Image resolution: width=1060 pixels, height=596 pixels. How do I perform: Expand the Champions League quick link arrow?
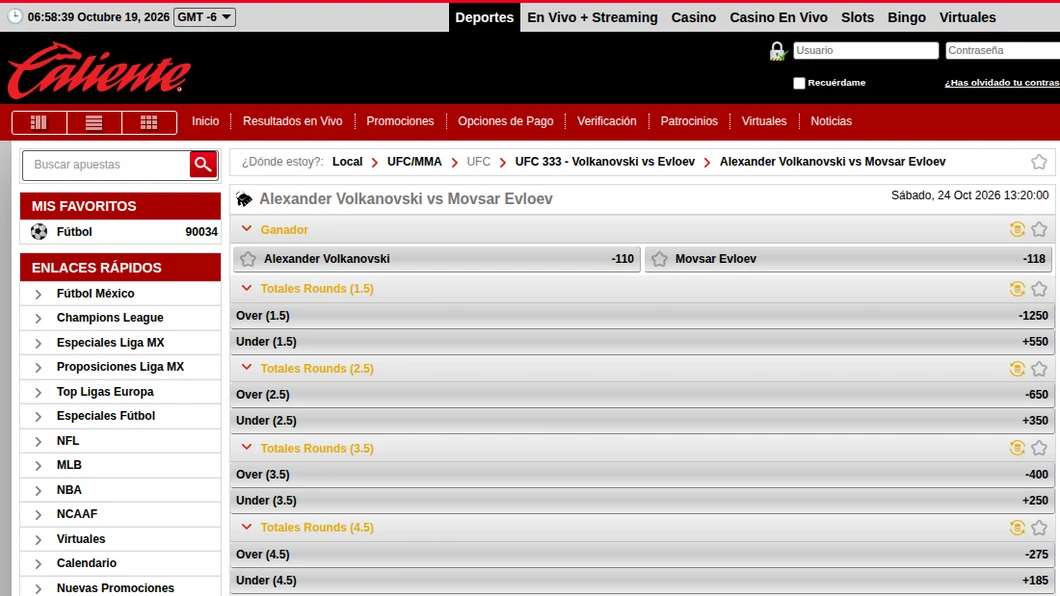[x=39, y=318]
